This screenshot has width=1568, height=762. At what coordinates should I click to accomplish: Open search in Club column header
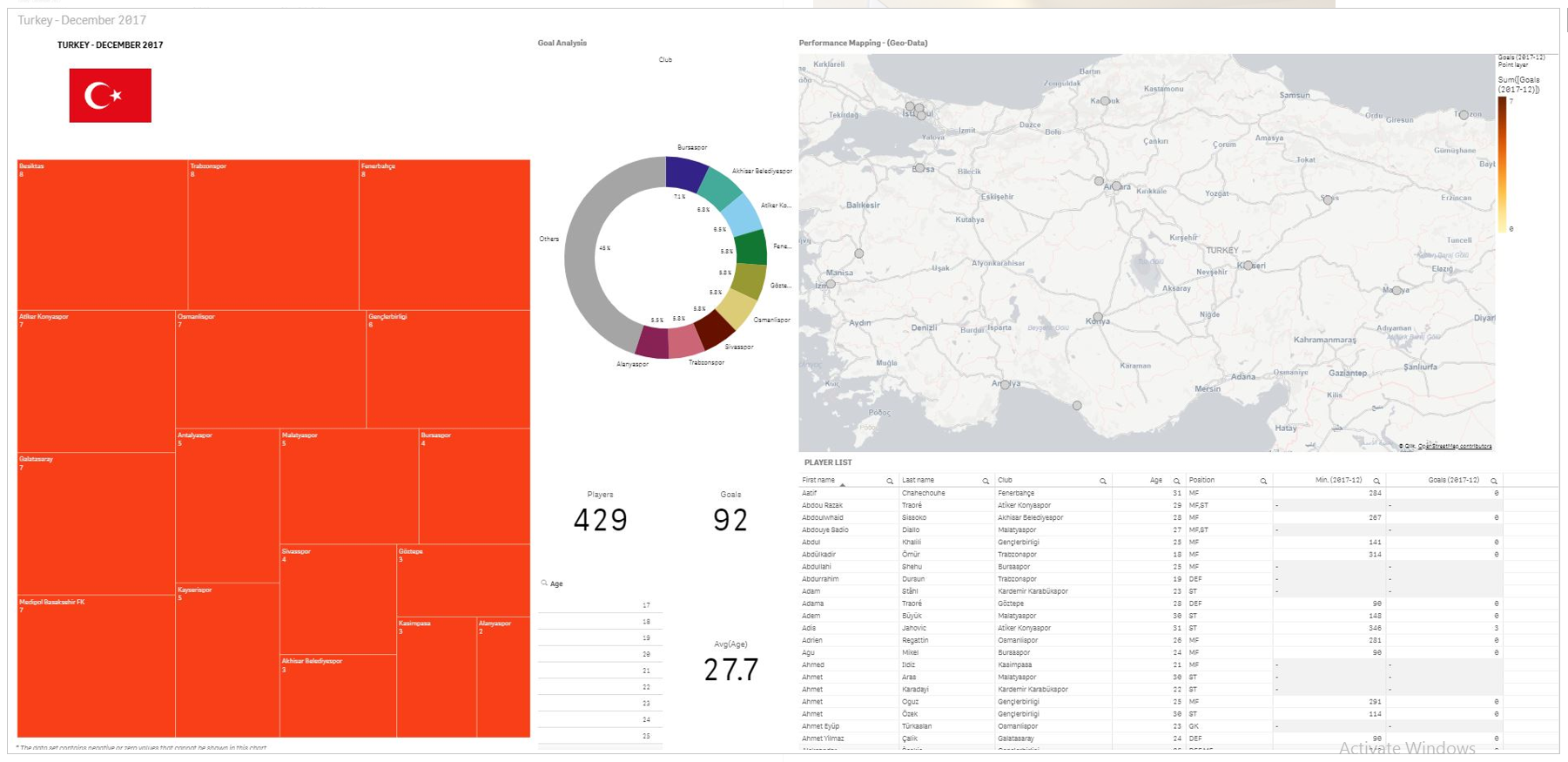click(1103, 481)
